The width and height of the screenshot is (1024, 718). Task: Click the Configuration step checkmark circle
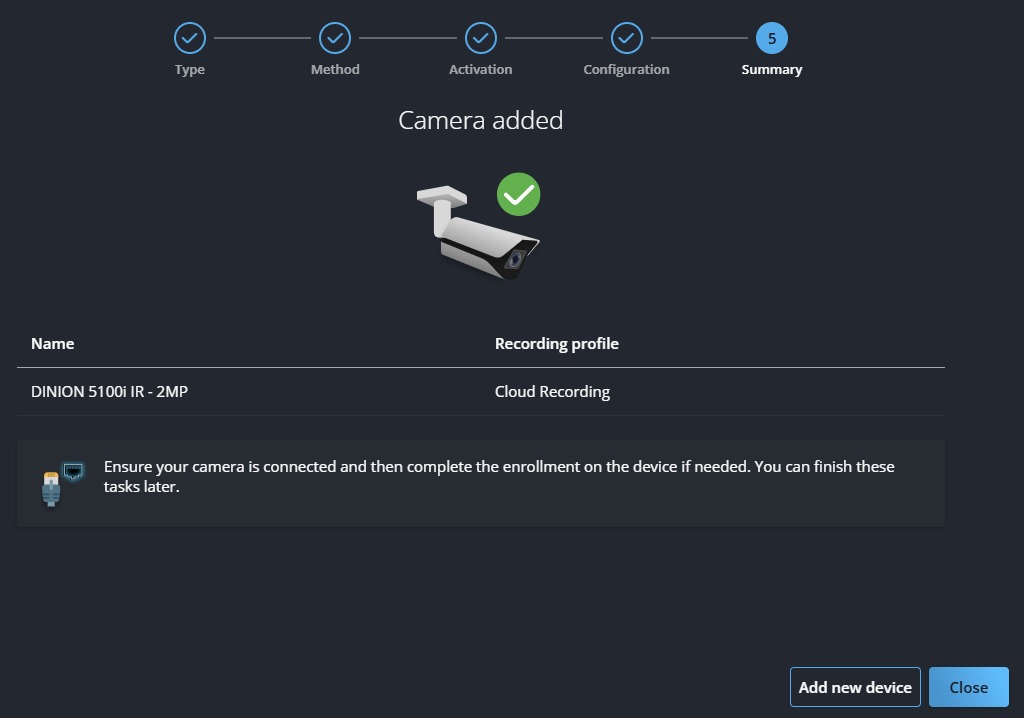click(x=626, y=38)
